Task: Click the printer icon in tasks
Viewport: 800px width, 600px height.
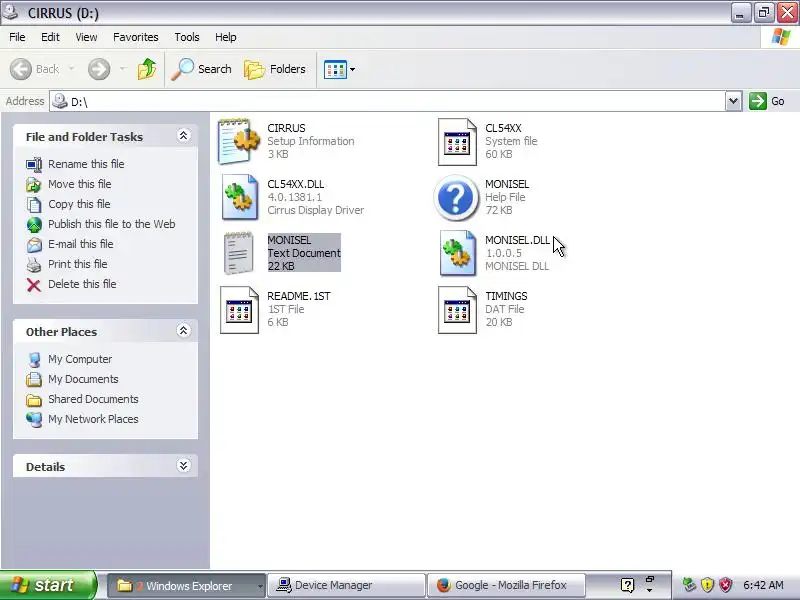Action: tap(34, 264)
